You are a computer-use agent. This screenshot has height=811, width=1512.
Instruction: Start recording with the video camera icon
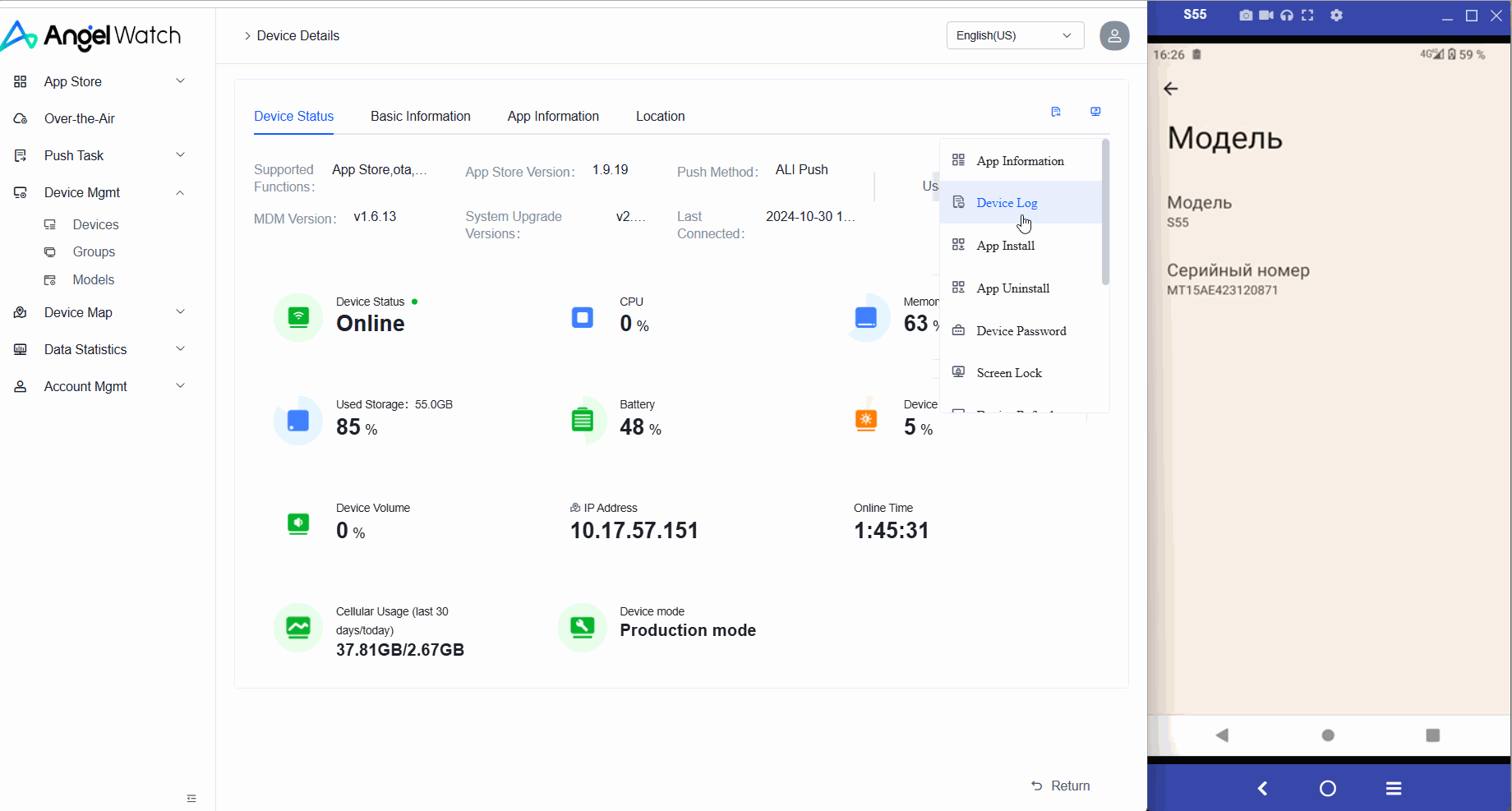tap(1266, 16)
